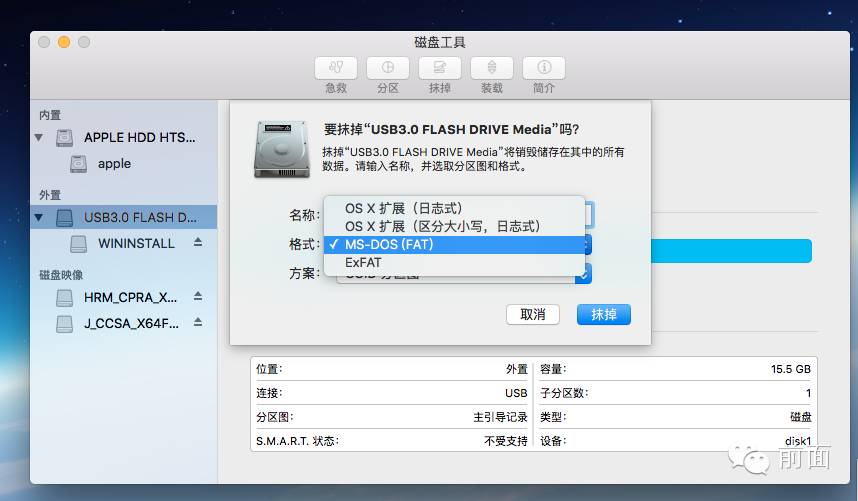Click the 外置 location value in table
Screen dimensions: 858x501
(x=517, y=369)
